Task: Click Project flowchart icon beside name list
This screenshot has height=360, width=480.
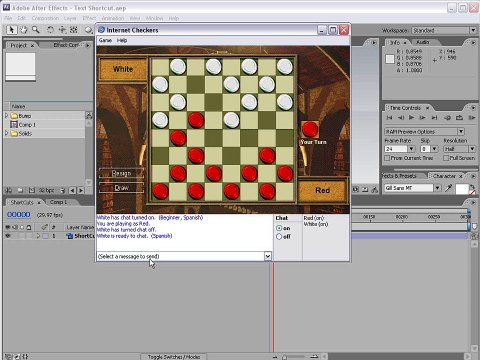Action: pos(89,115)
